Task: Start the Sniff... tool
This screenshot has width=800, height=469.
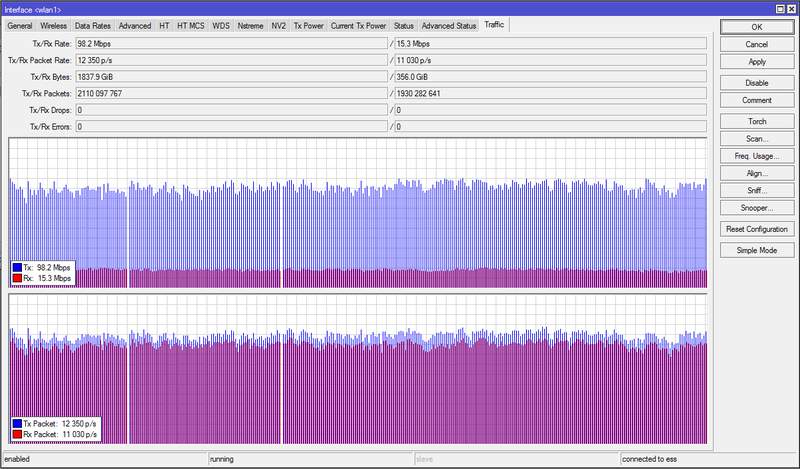Action: click(757, 190)
